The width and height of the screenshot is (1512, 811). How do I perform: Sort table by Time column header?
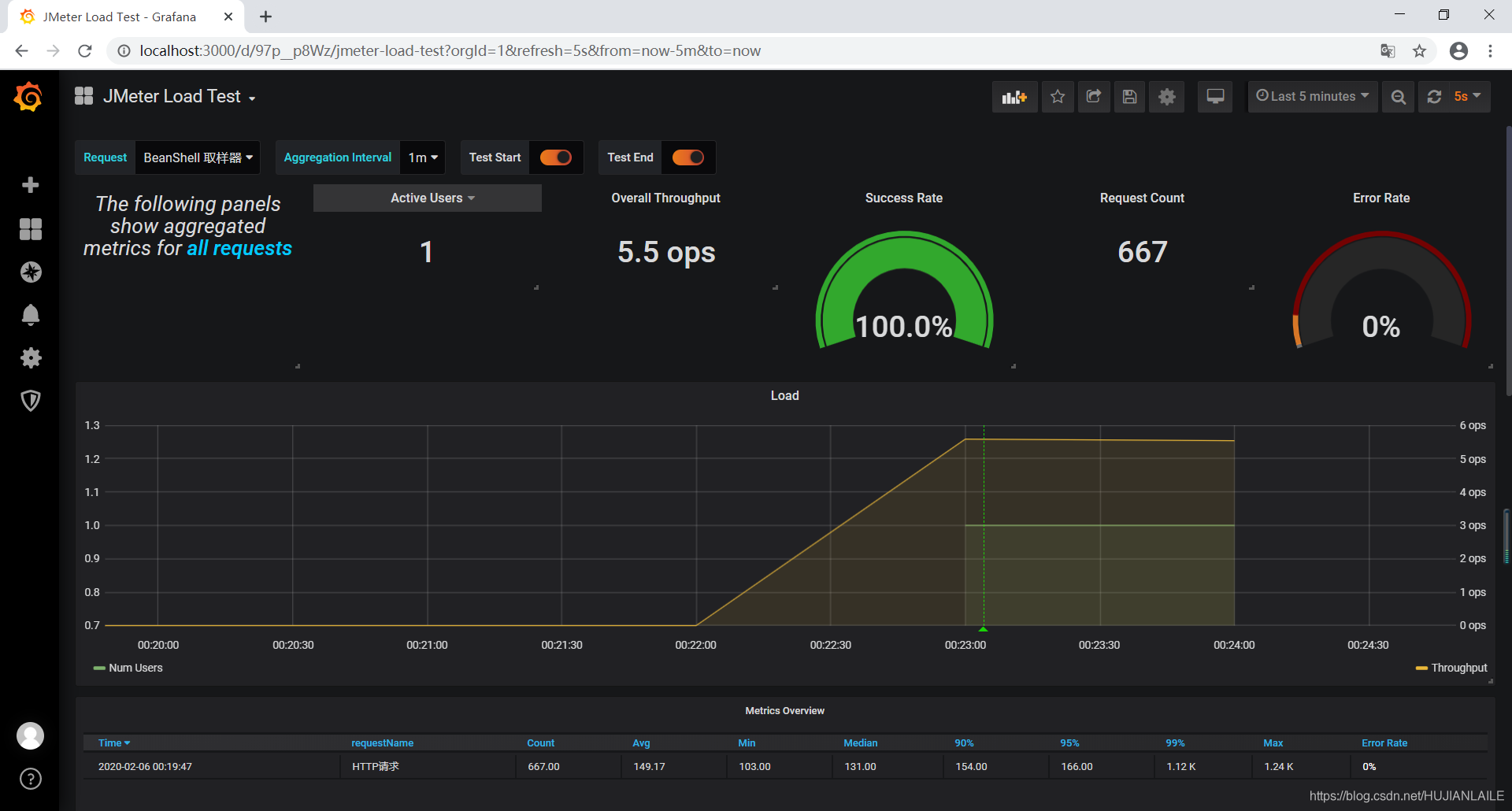click(x=114, y=743)
